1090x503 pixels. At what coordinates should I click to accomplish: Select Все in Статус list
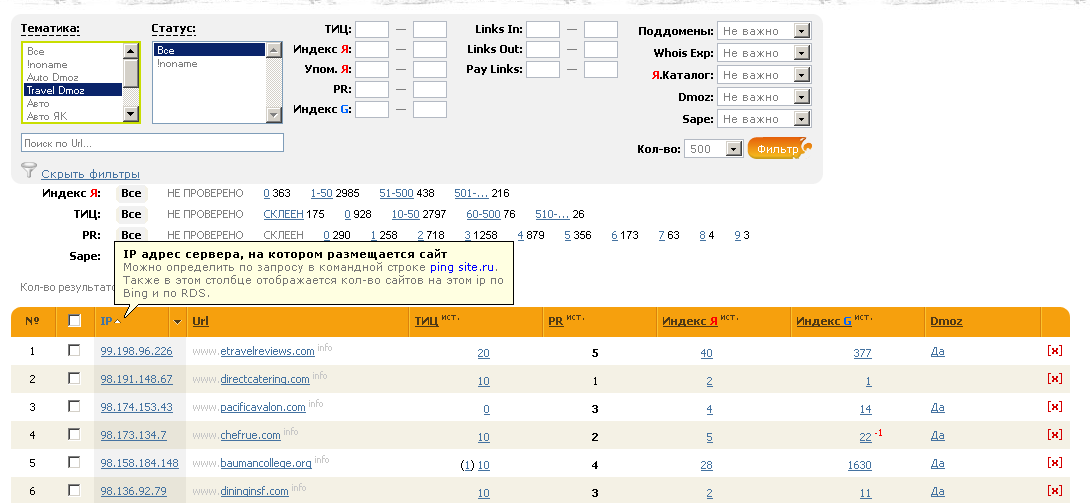point(210,50)
